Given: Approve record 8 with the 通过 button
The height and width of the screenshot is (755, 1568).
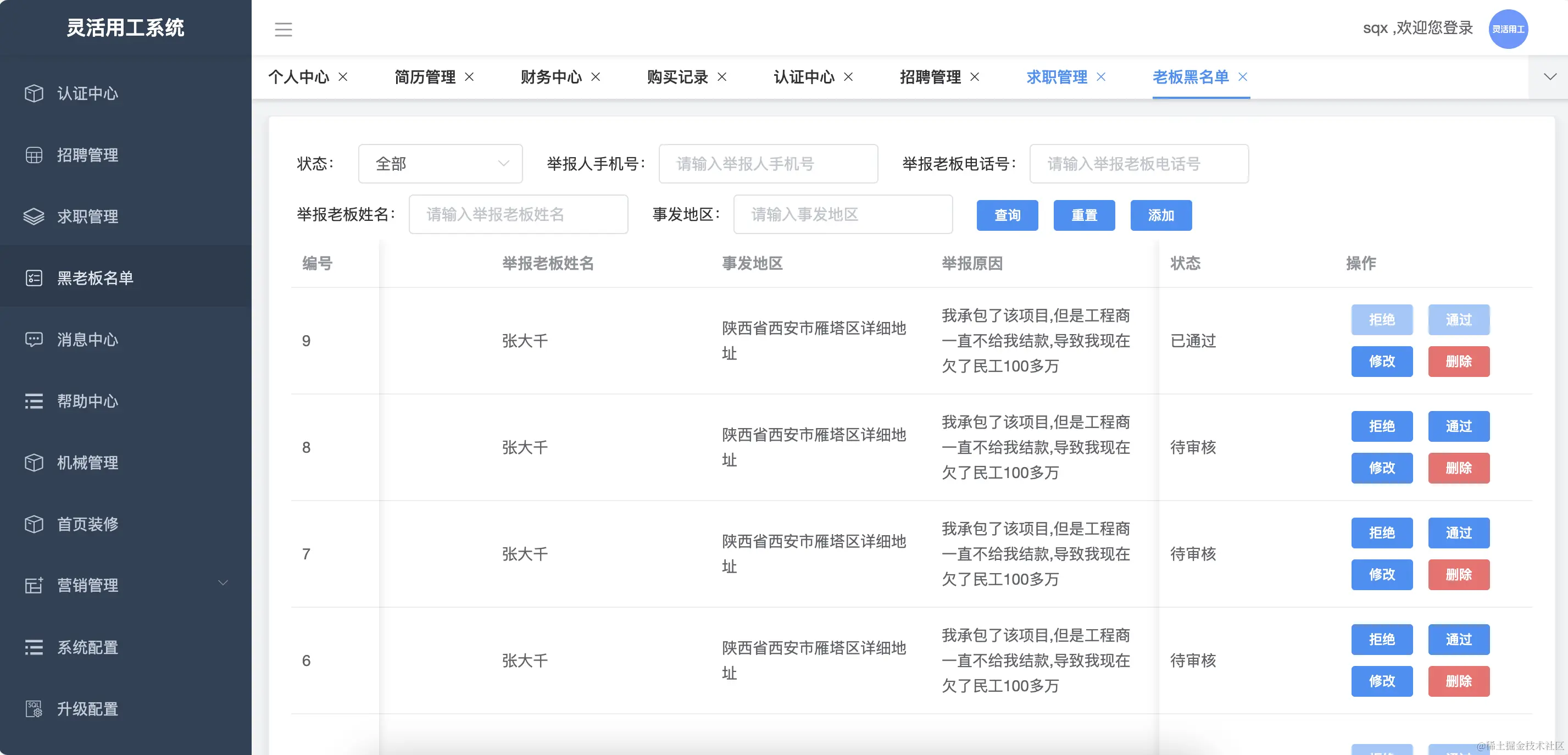Looking at the screenshot, I should point(1459,426).
